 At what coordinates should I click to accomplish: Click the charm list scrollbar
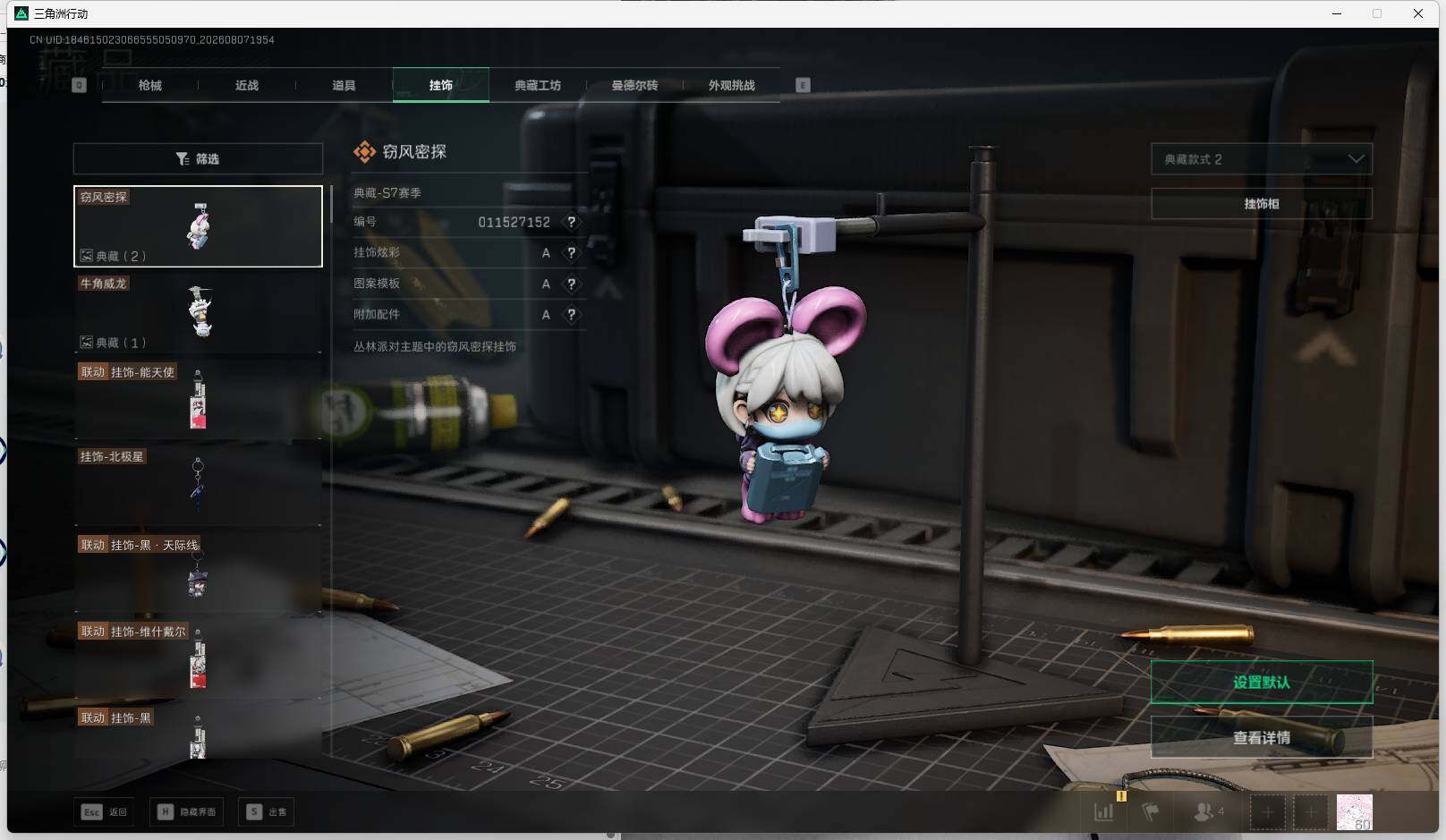(x=330, y=205)
